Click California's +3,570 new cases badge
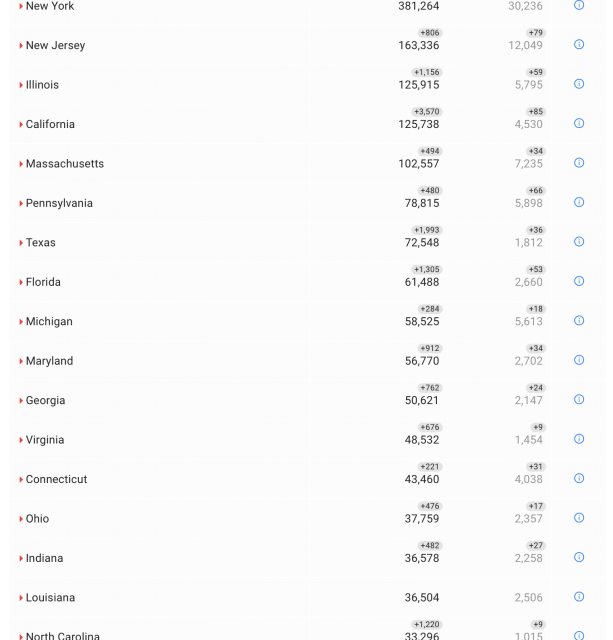 point(426,112)
